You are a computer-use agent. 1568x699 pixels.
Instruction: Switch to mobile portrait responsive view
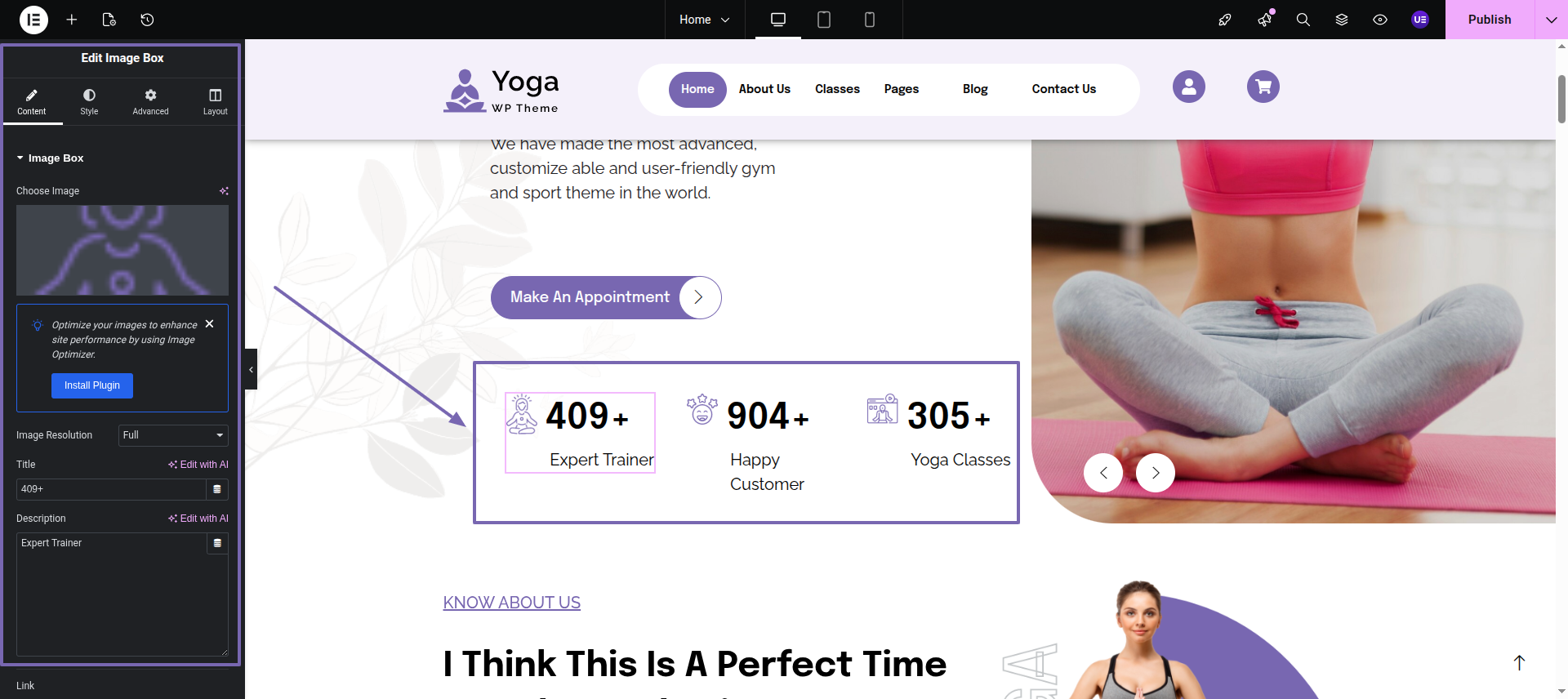[870, 20]
